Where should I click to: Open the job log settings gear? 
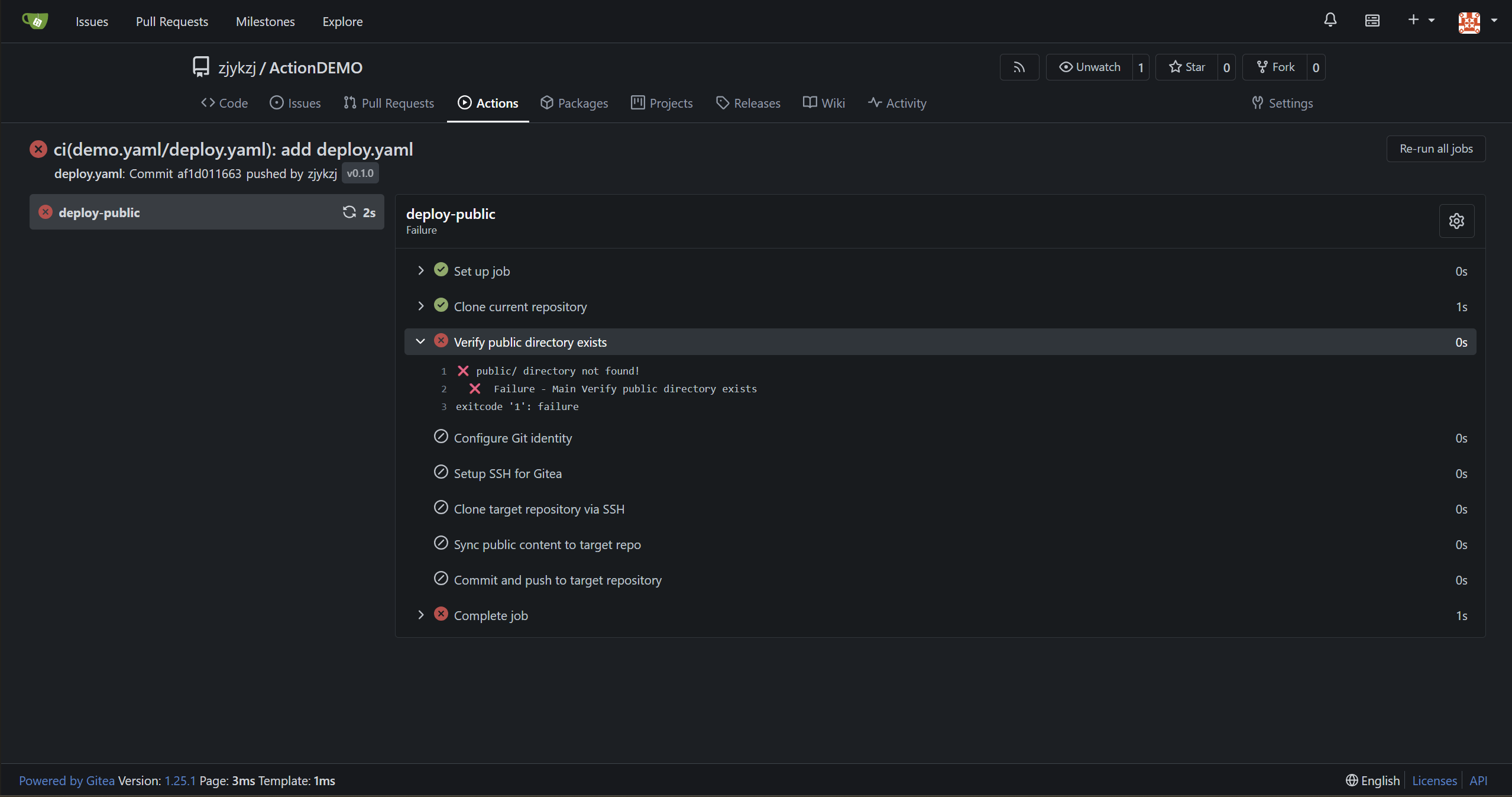point(1456,221)
